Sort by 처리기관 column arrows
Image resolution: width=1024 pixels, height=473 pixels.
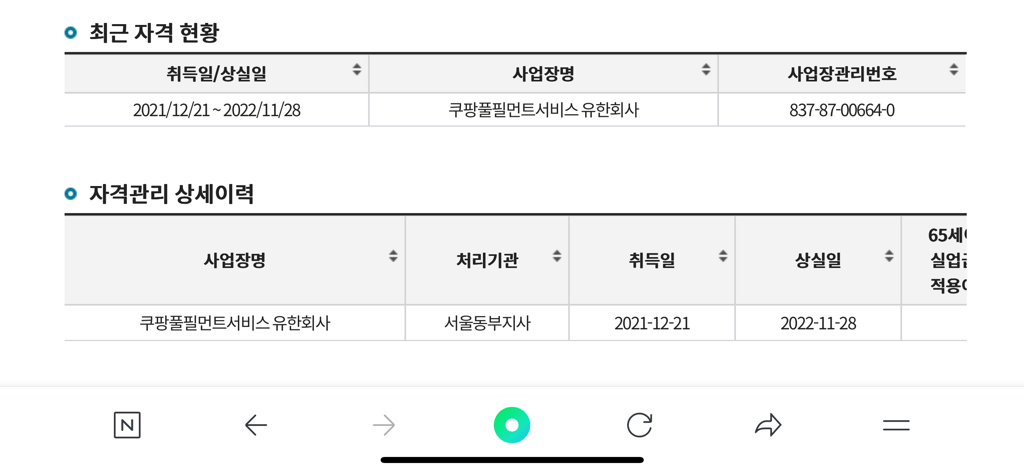556,256
